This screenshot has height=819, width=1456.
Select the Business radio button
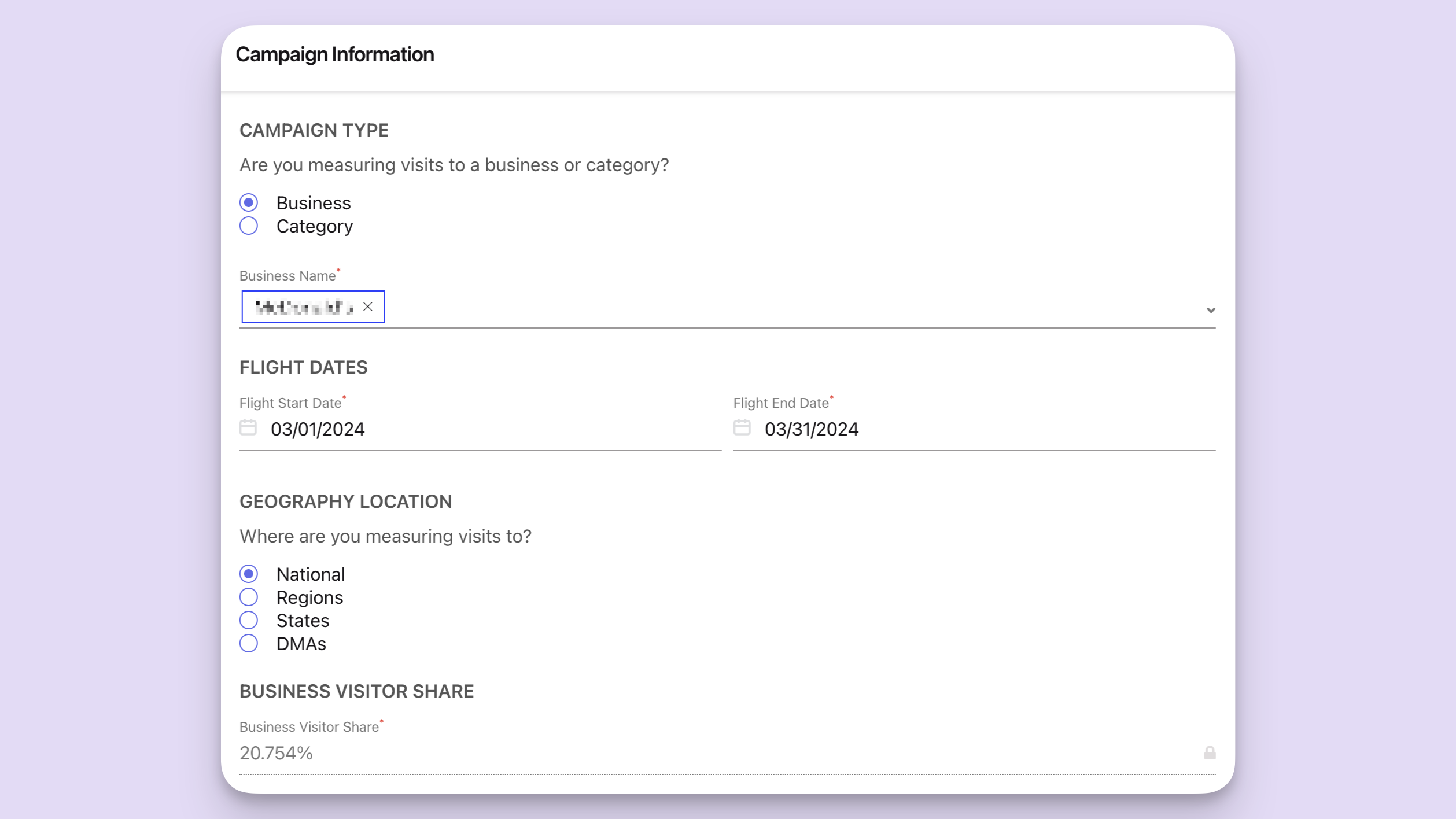click(249, 202)
